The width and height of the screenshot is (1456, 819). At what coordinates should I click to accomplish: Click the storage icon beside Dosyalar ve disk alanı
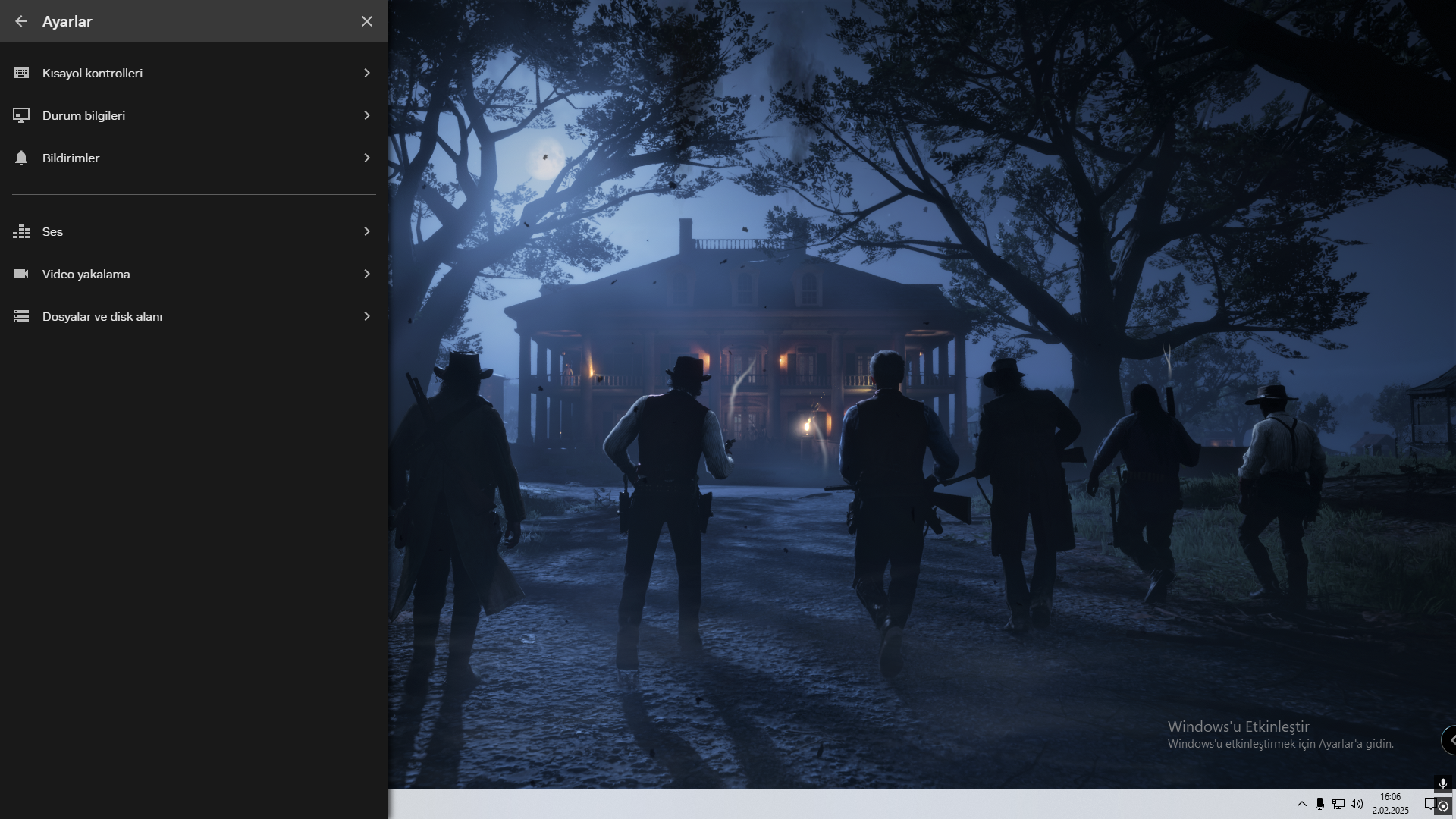tap(21, 316)
